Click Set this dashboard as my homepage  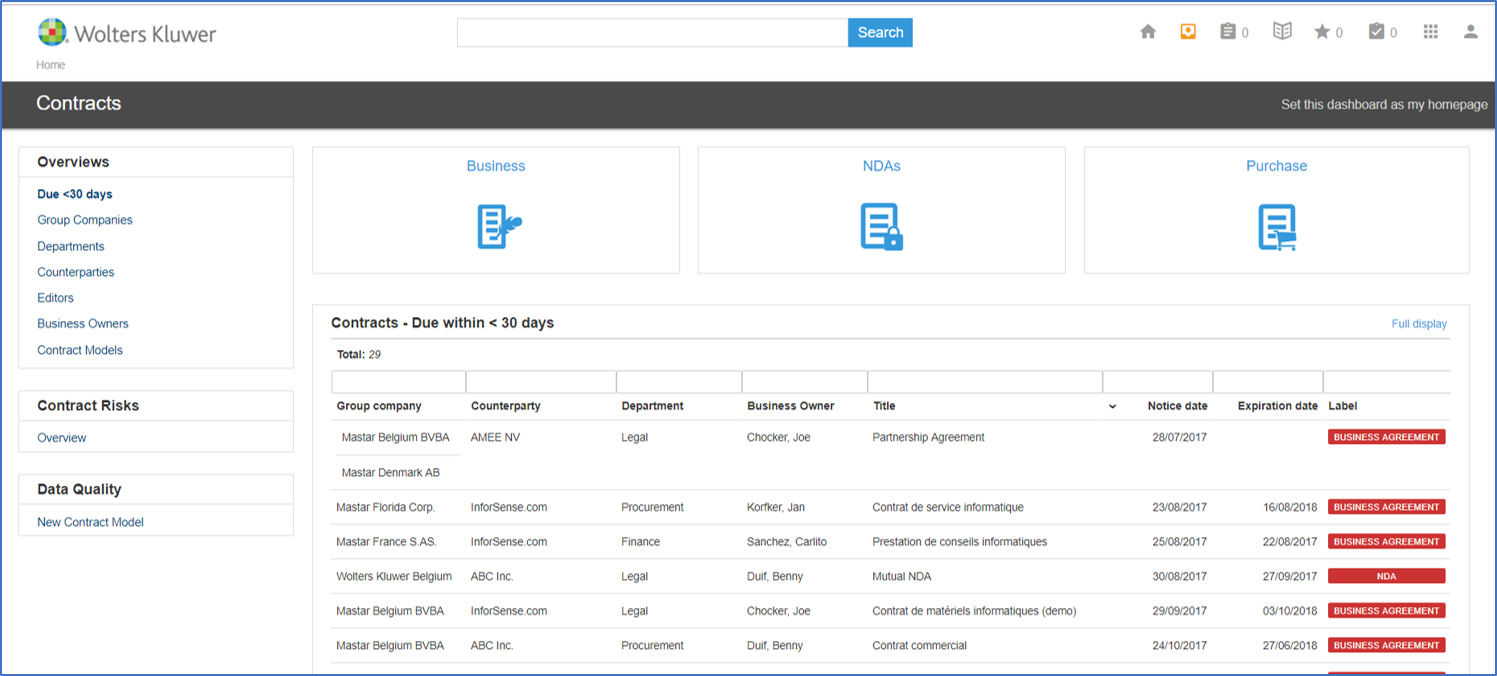point(1384,105)
